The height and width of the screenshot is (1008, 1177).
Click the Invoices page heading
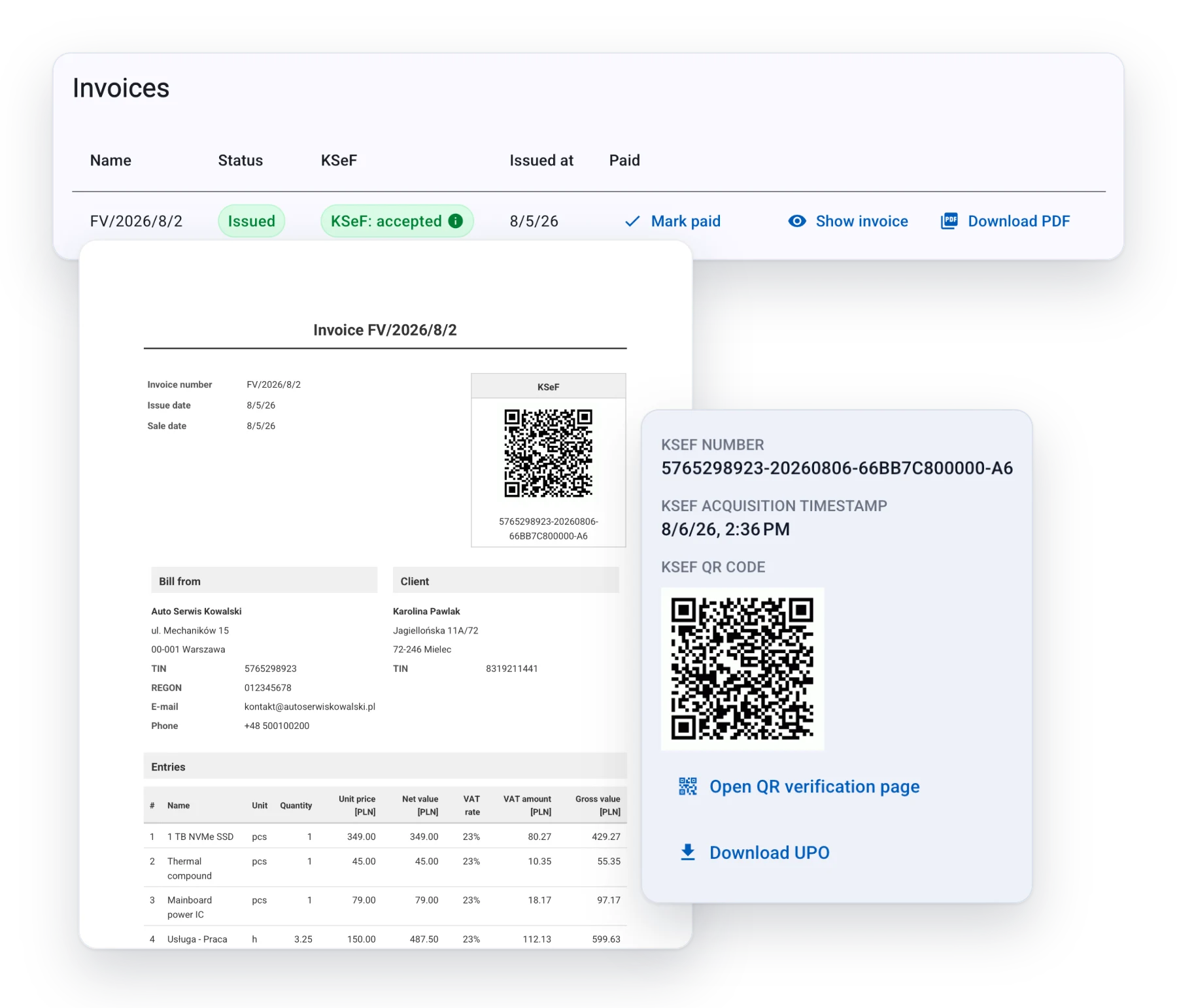(x=121, y=88)
